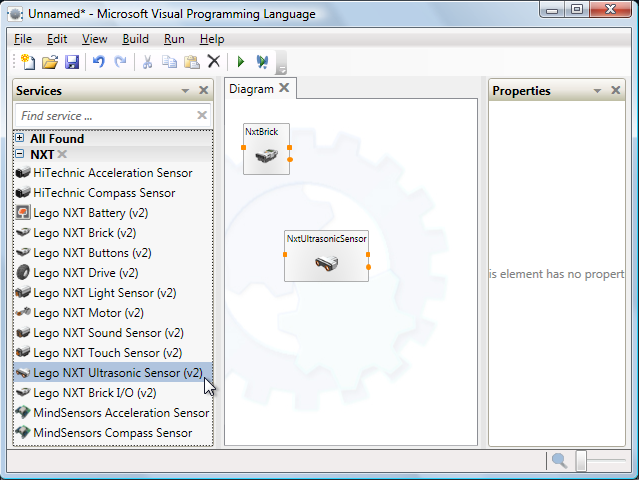
Task: Select HiTechnic Compass Sensor service
Action: coord(113,193)
